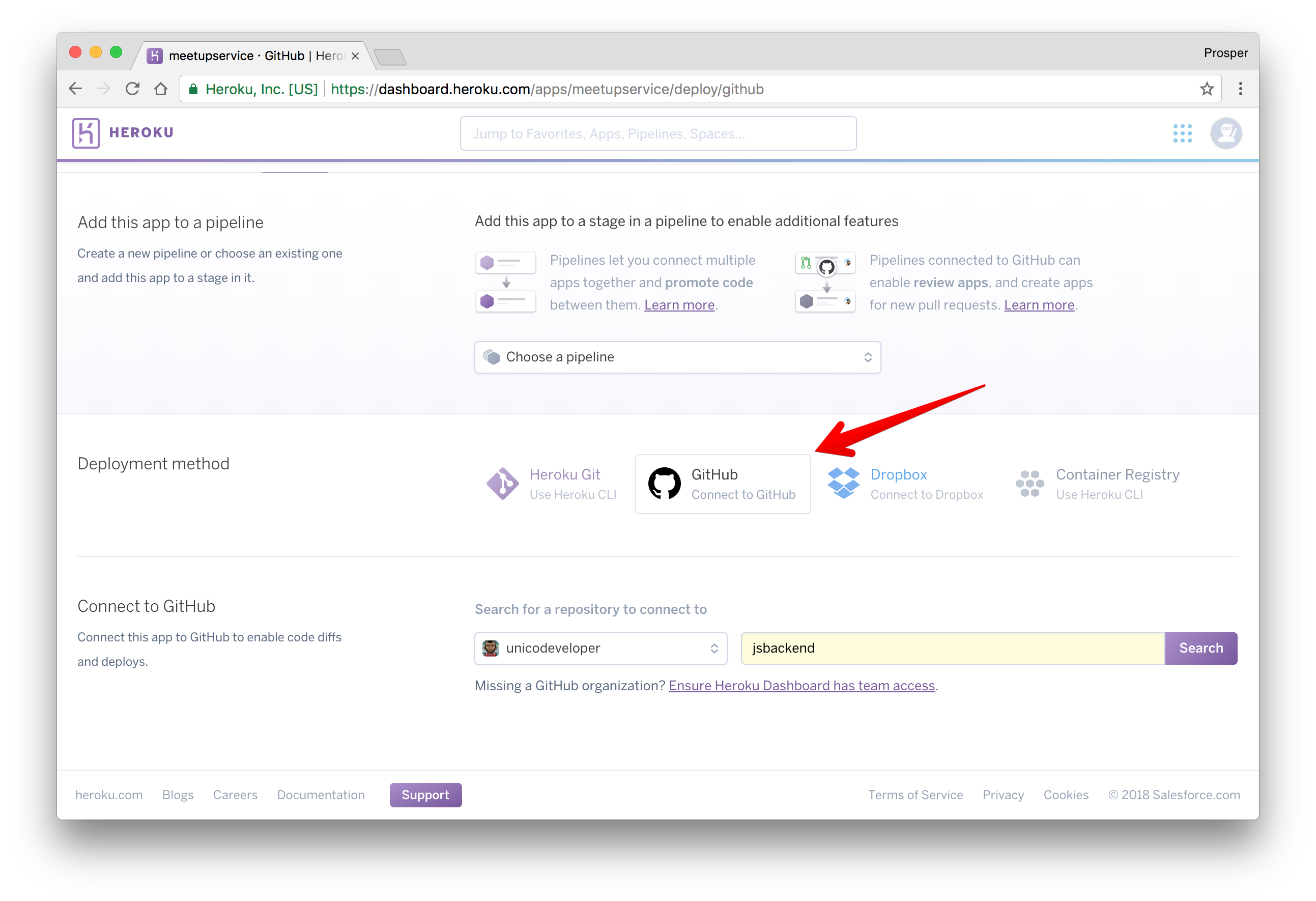1316x901 pixels.
Task: Navigate back in browser
Action: (x=75, y=89)
